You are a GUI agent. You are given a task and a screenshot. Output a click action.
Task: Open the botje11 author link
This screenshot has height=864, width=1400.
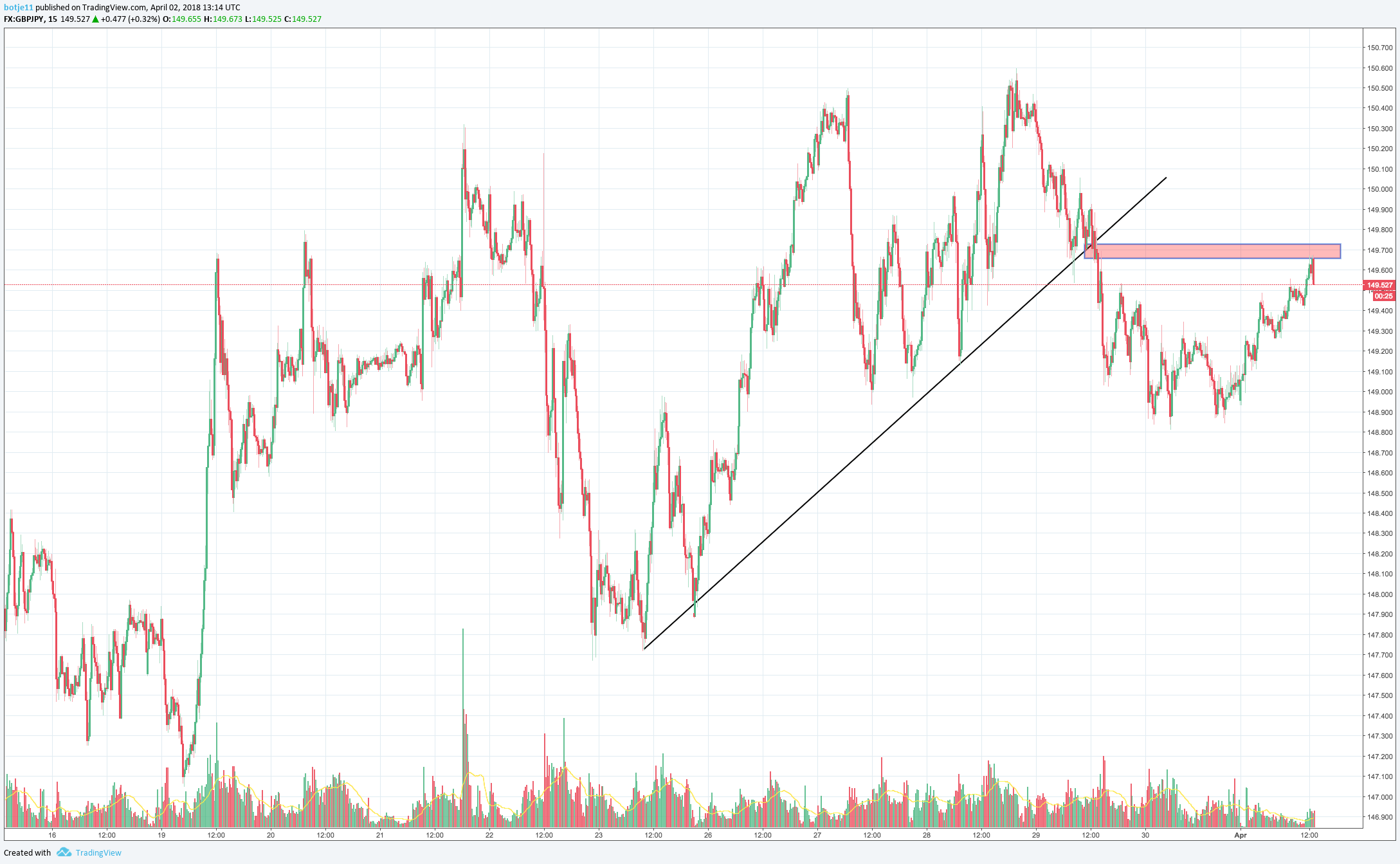19,8
